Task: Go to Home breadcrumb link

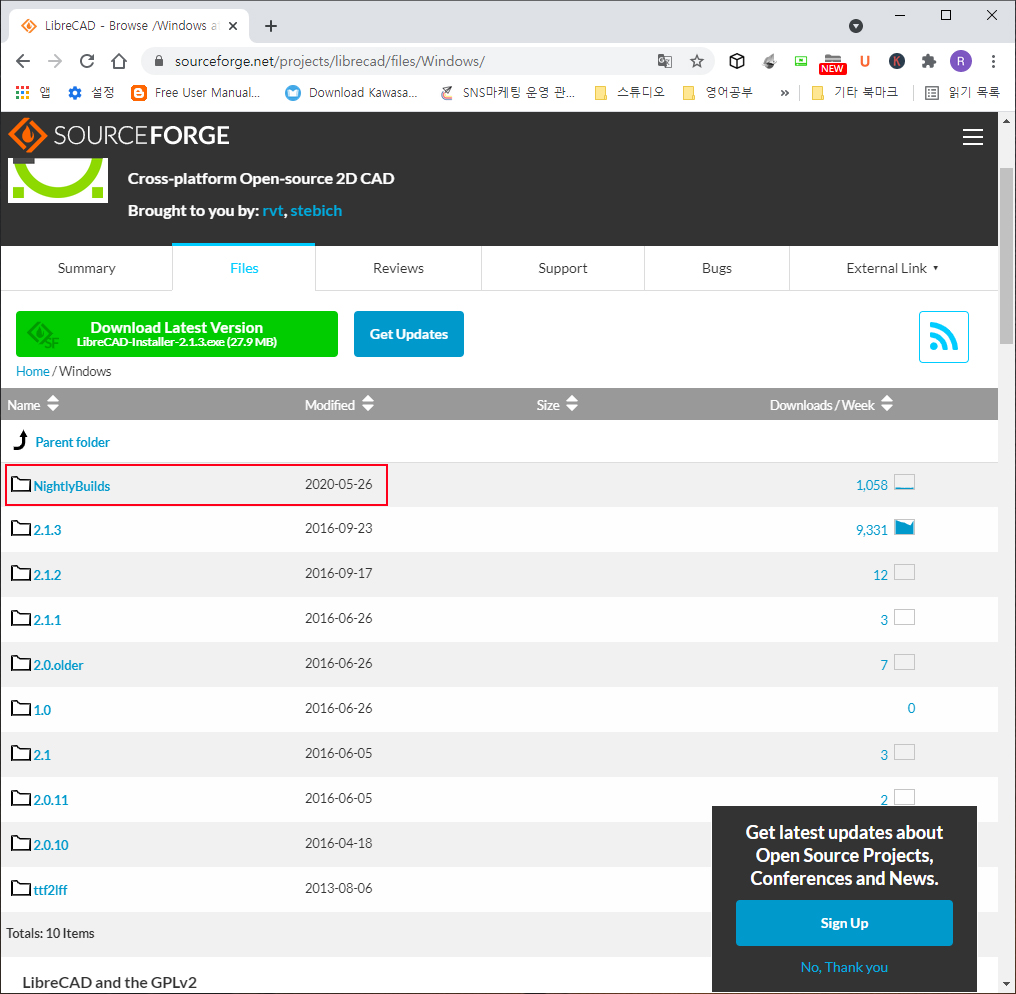Action: coord(32,371)
